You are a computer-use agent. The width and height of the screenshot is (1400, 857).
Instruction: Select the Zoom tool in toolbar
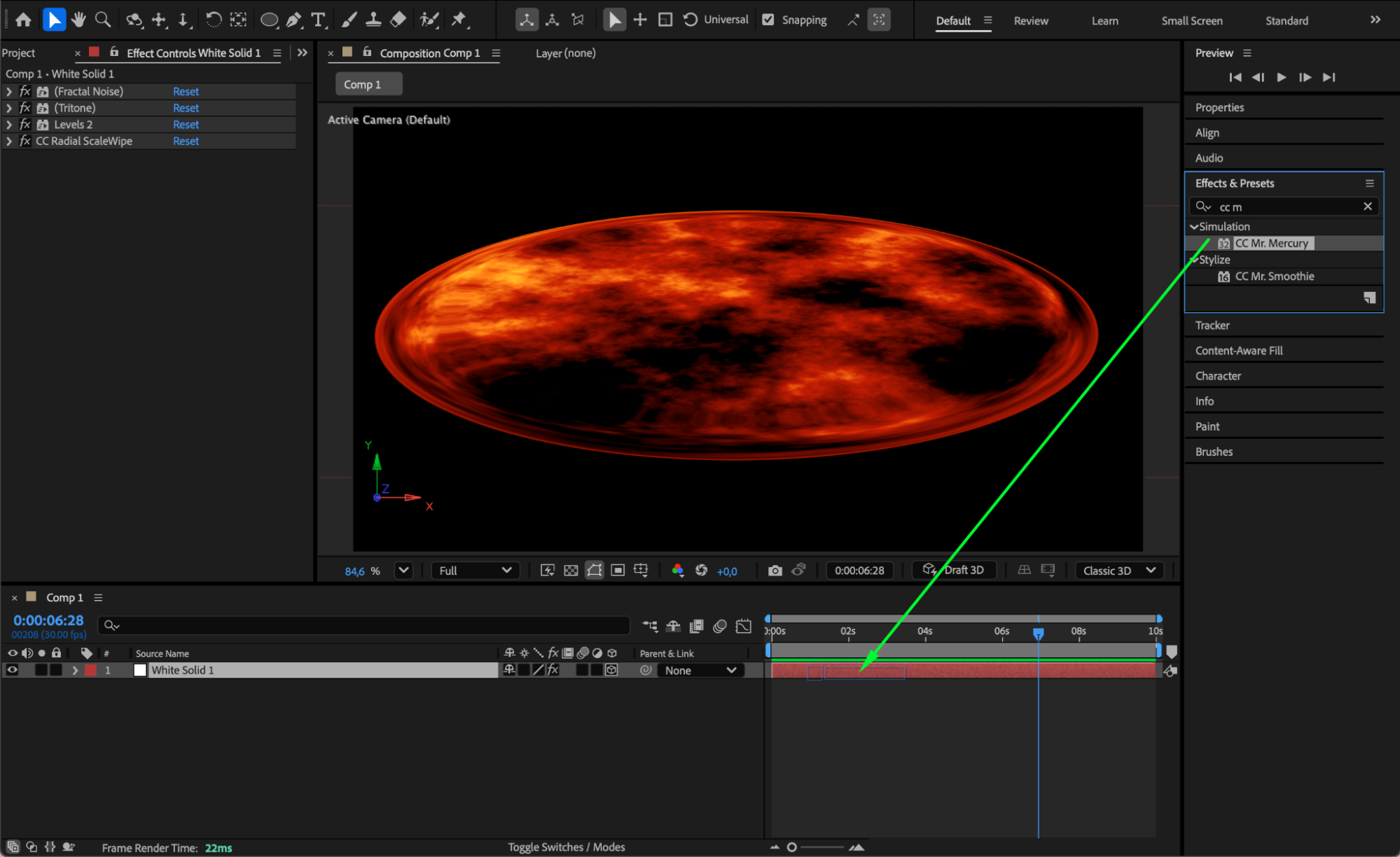[103, 20]
